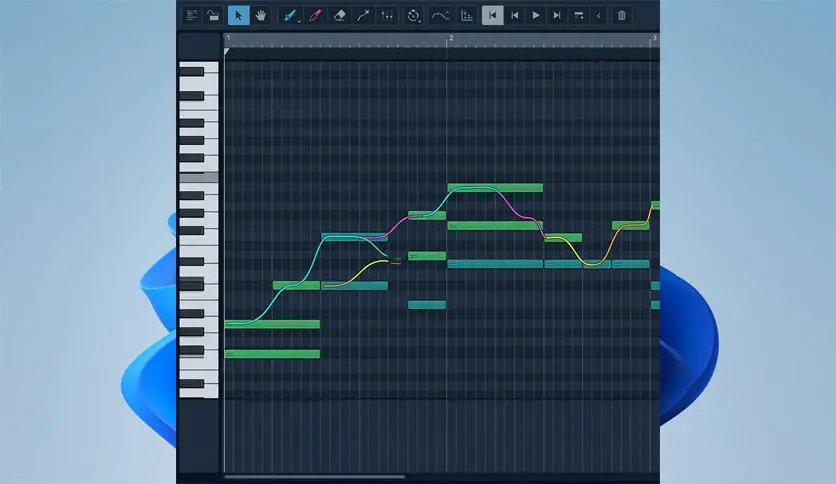Click the skip-to-next transport button

tap(557, 15)
